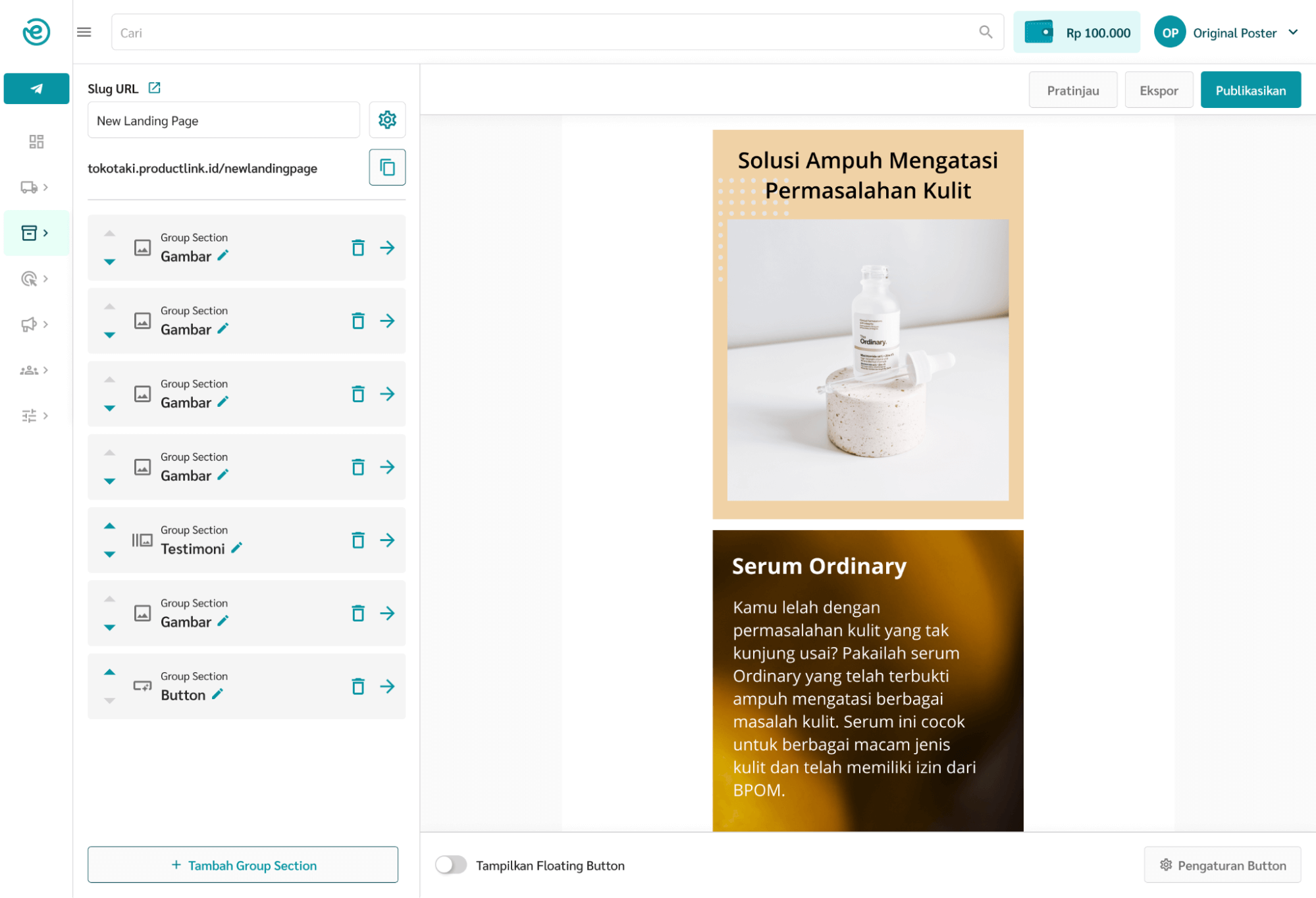This screenshot has height=898, width=1316.
Task: Click the Ekspor button
Action: click(1159, 90)
